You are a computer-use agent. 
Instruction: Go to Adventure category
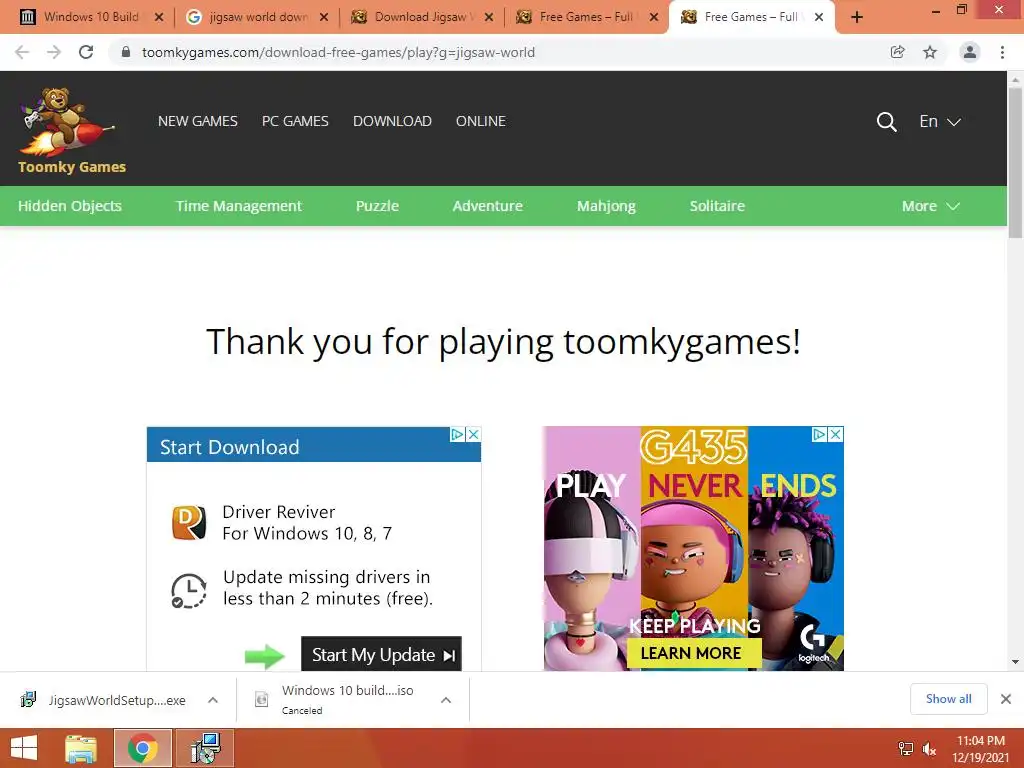click(488, 206)
